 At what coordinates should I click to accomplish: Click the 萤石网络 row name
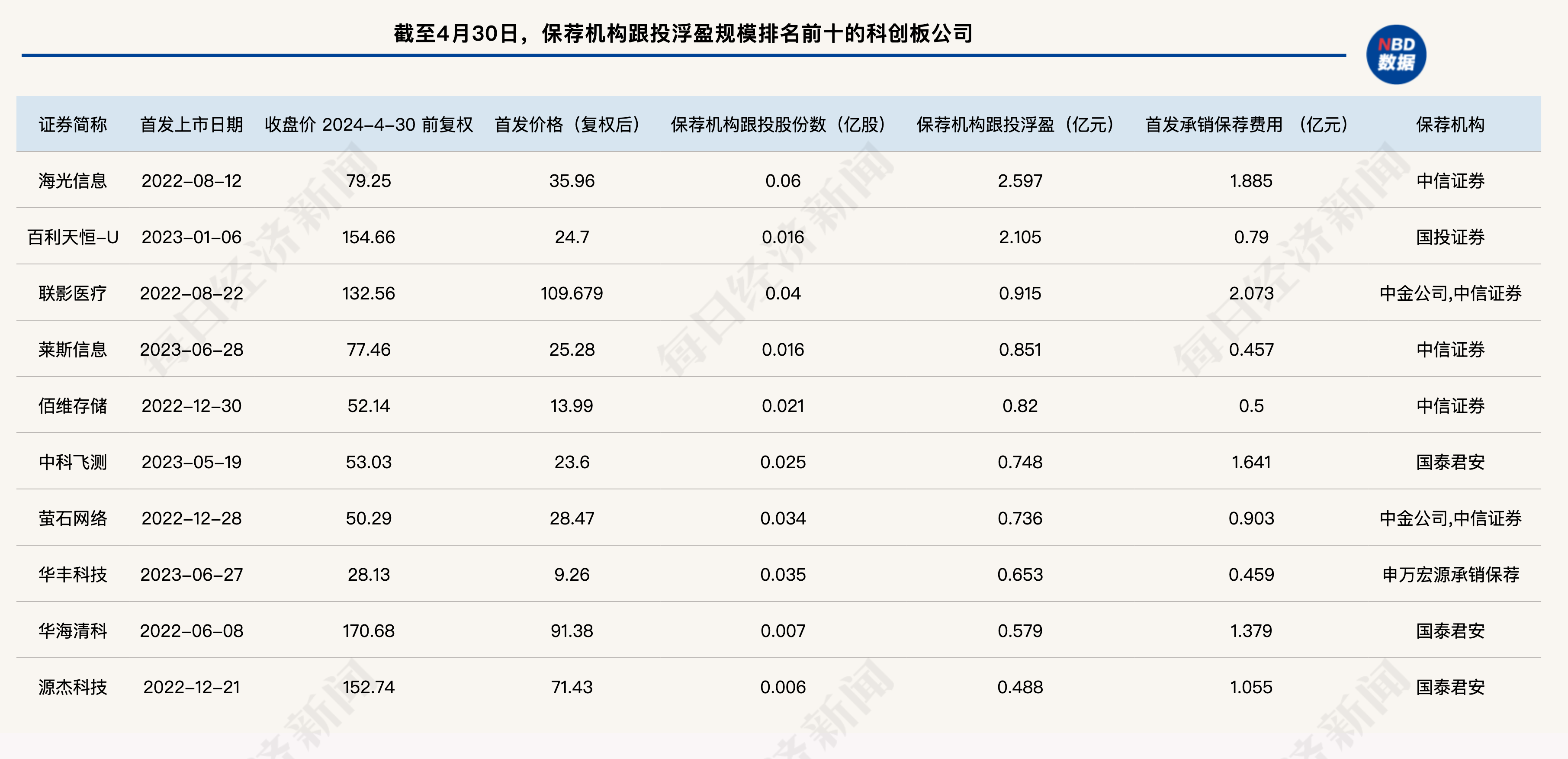[72, 518]
